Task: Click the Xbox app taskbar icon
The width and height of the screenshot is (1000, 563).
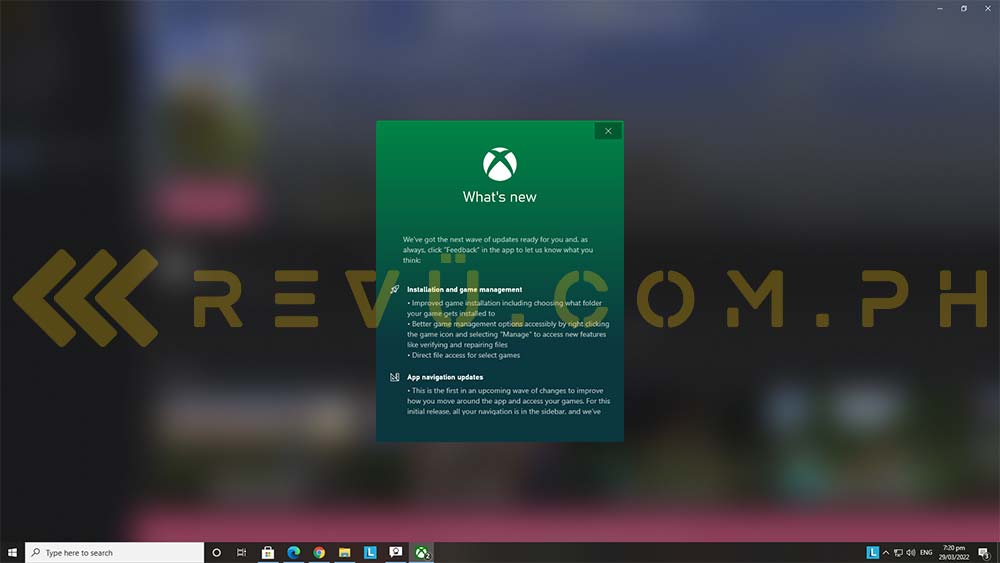Action: click(x=422, y=552)
